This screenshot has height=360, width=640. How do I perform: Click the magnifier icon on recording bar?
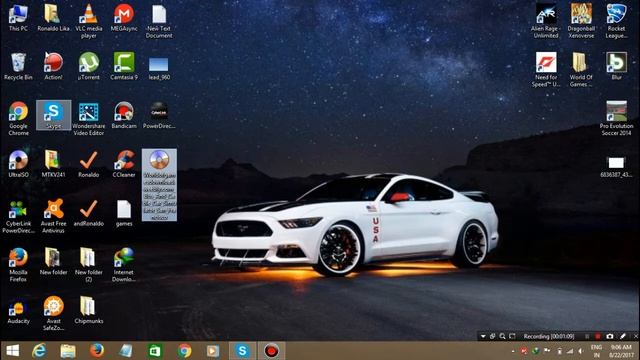pos(502,336)
